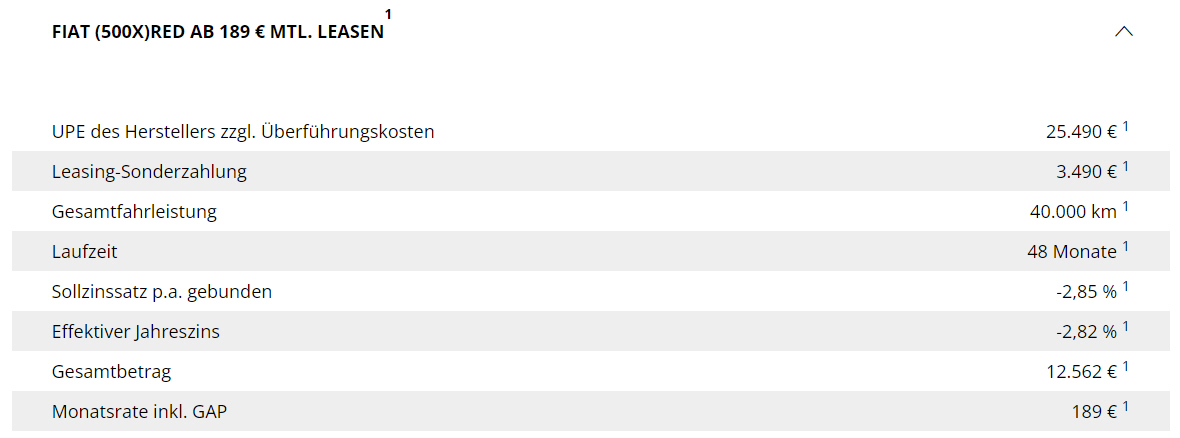Select the 'UPE des Herstellers' row label
This screenshot has width=1180, height=438.
(x=243, y=132)
